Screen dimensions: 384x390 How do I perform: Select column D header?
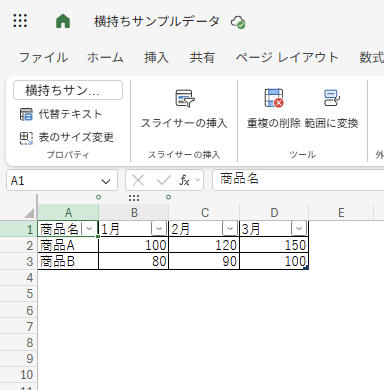(x=274, y=212)
